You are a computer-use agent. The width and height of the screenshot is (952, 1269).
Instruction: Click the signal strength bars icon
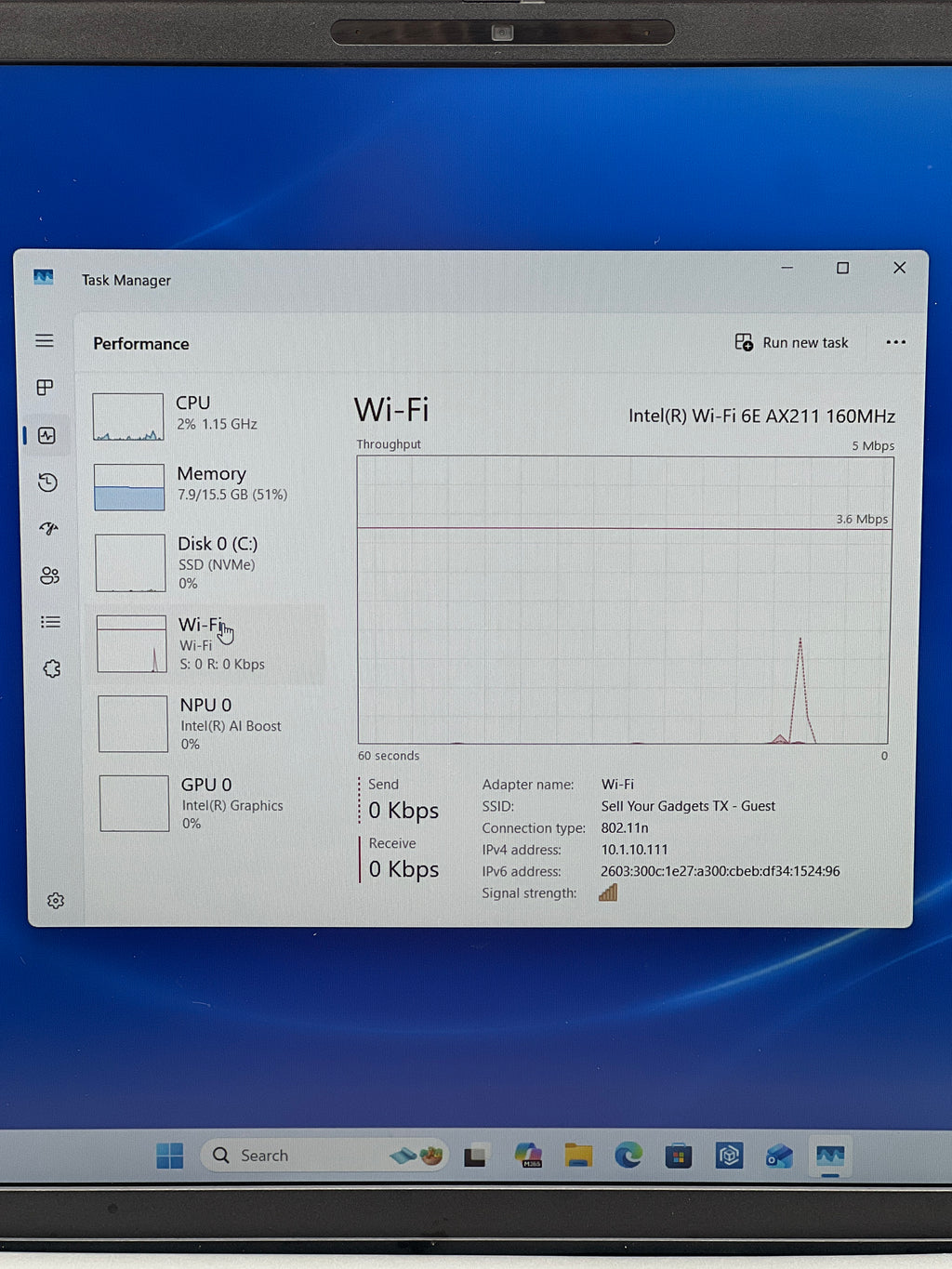(608, 892)
